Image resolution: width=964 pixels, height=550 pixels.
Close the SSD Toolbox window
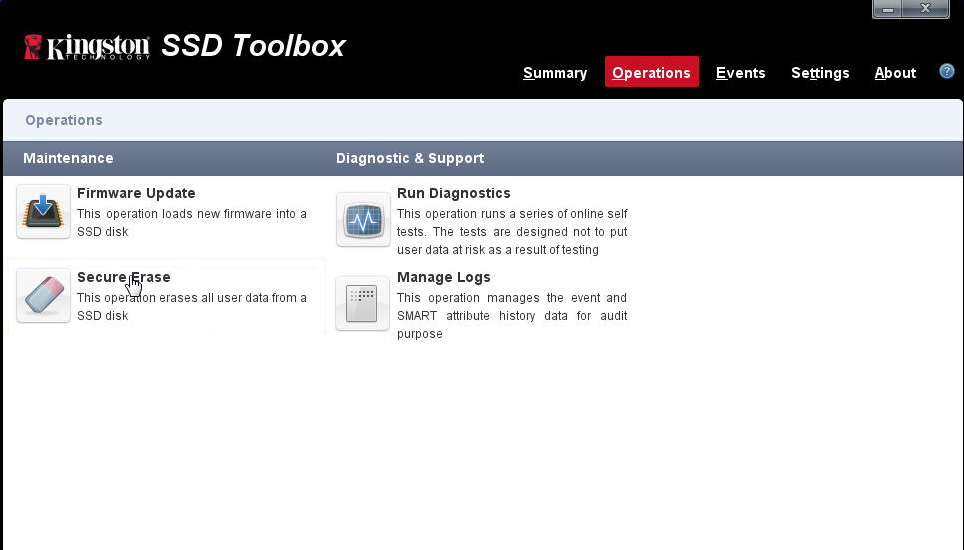coord(925,9)
